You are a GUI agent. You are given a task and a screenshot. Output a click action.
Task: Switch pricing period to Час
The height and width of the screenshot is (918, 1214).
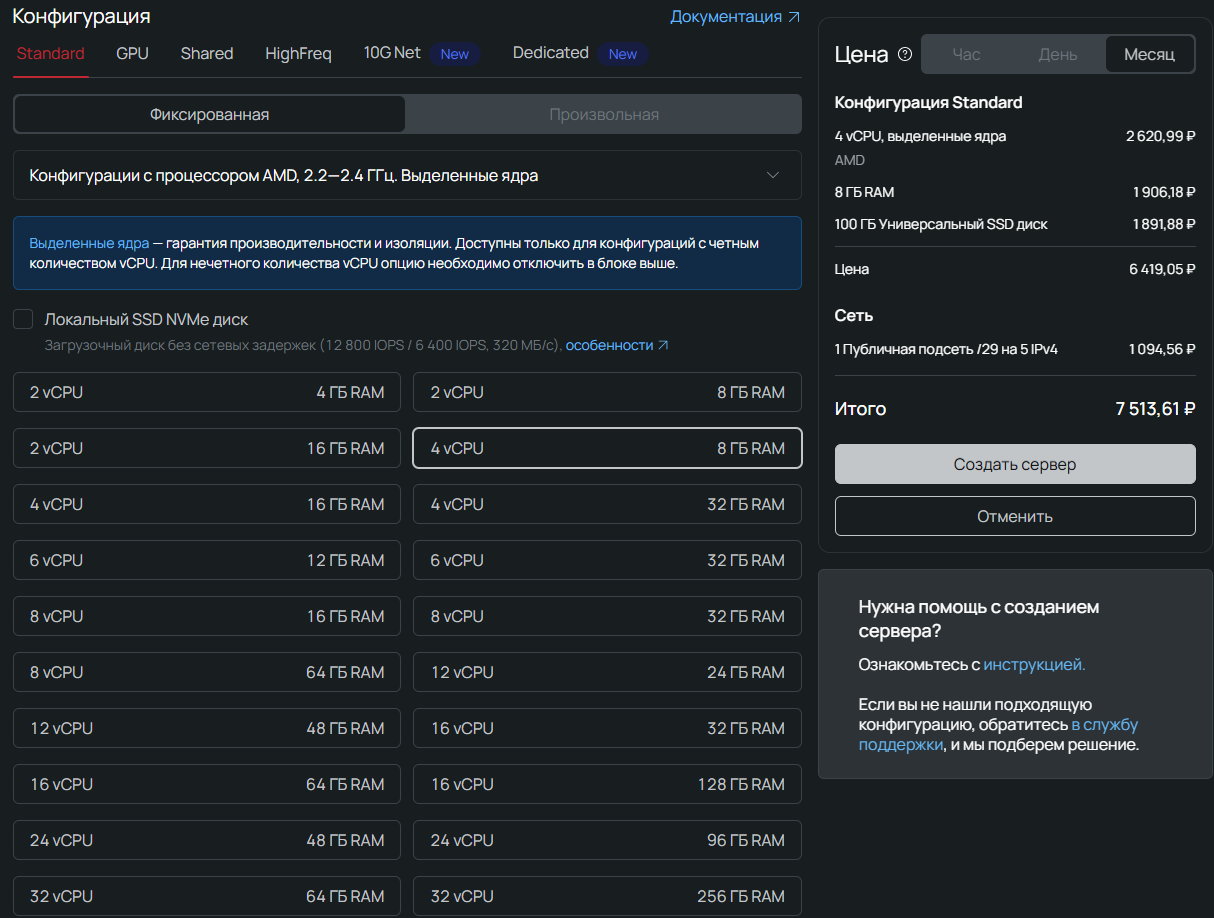pyautogui.click(x=966, y=55)
